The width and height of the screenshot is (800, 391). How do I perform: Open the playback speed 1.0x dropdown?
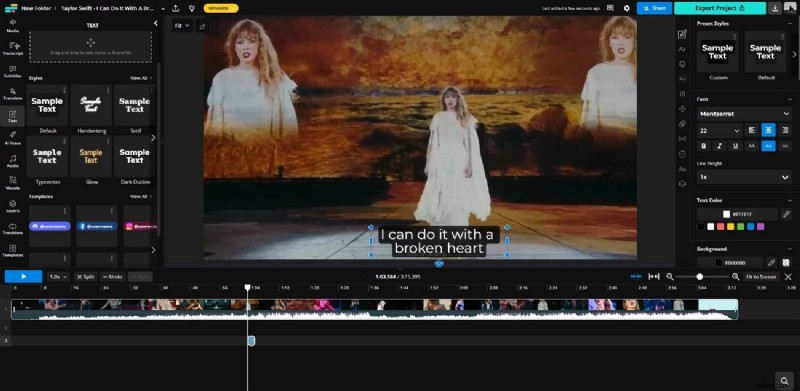tap(58, 276)
